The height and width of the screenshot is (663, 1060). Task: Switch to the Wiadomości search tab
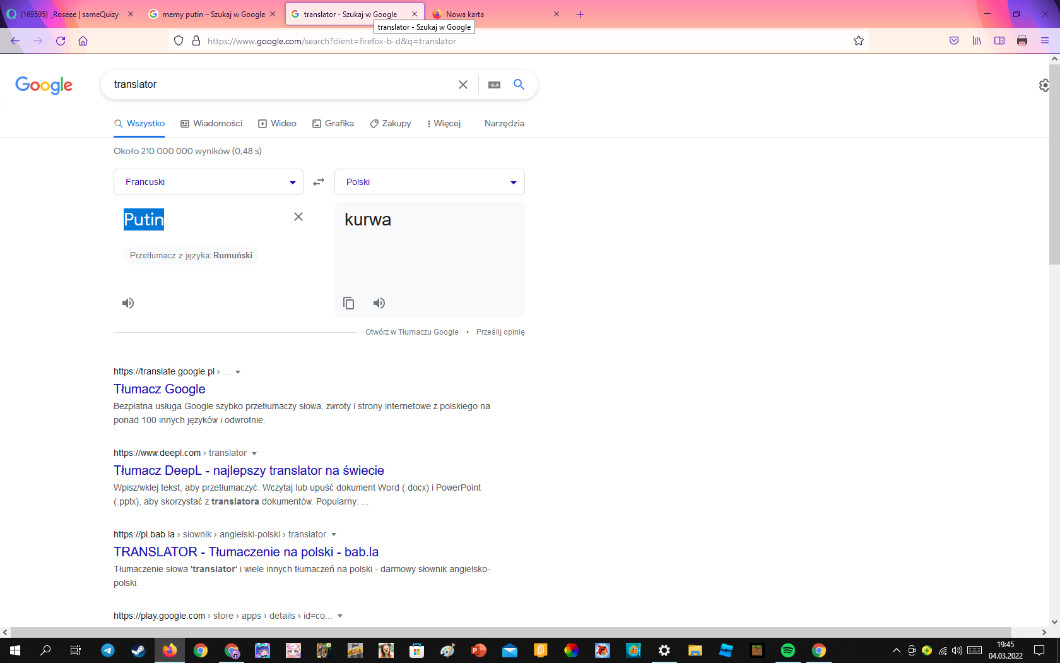tap(211, 124)
